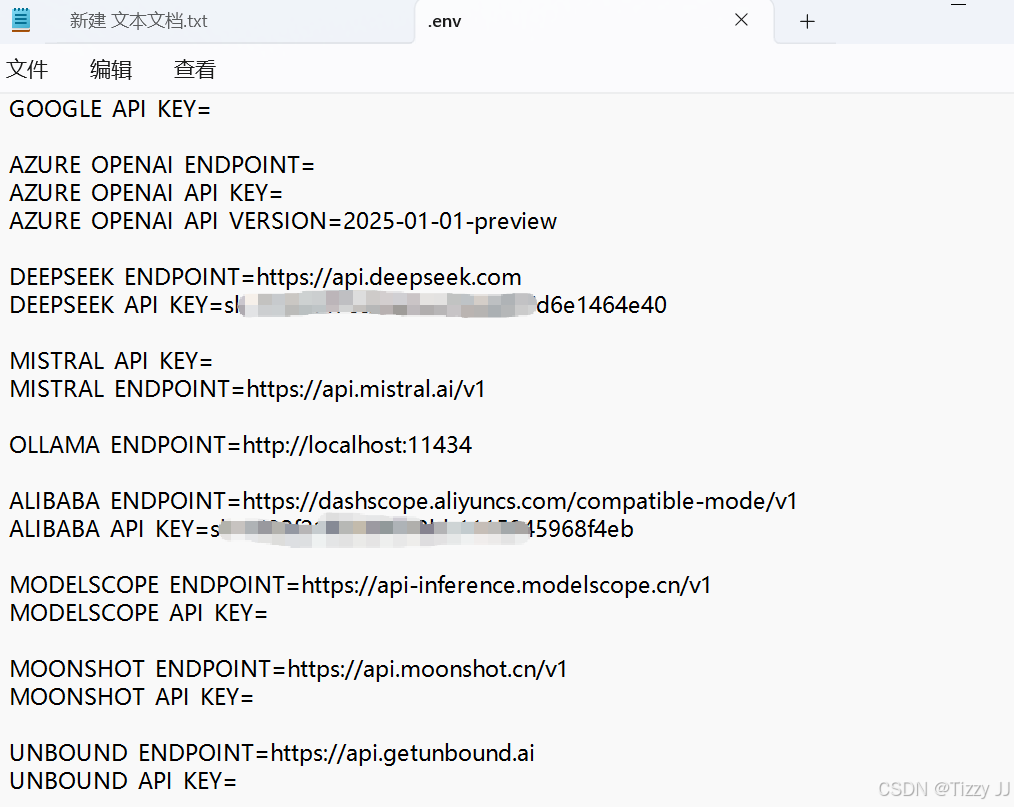Click the ALIBABA_API_KEY line
This screenshot has width=1014, height=807.
[321, 529]
